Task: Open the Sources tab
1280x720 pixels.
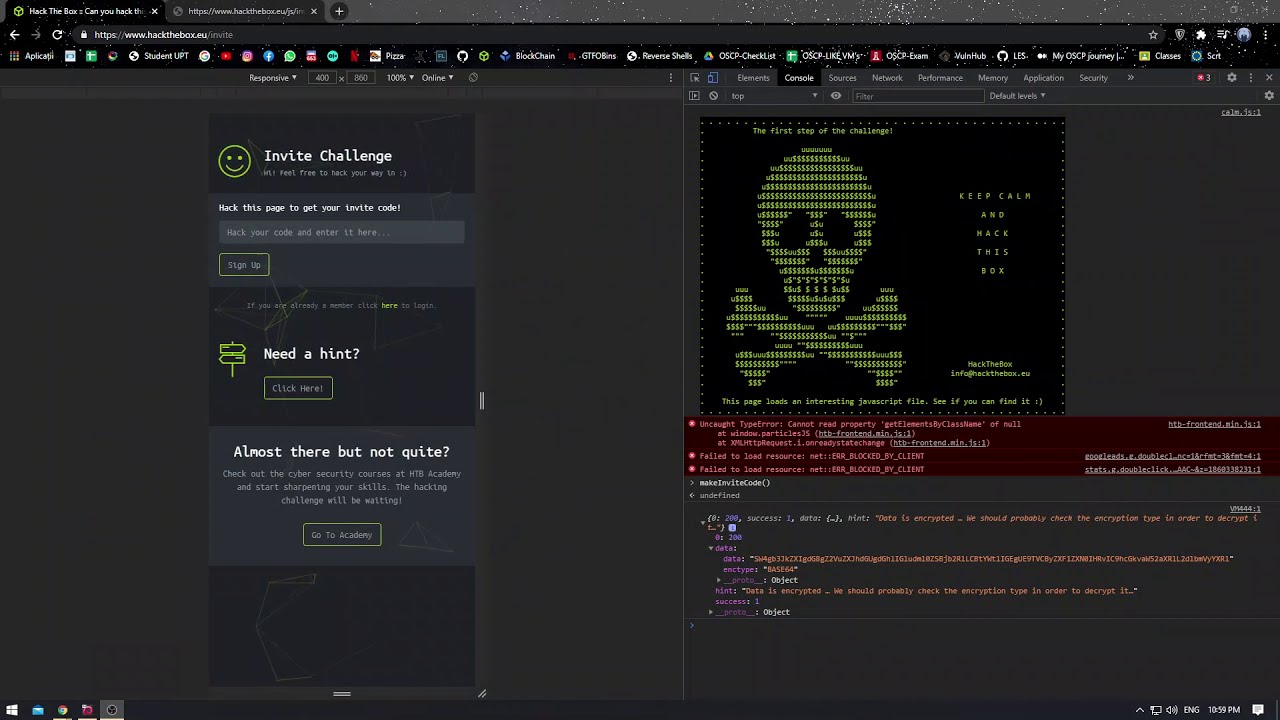Action: (x=842, y=78)
